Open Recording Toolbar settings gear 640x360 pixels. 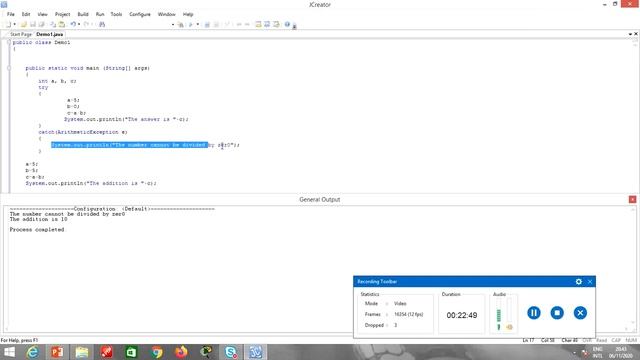[x=578, y=282]
